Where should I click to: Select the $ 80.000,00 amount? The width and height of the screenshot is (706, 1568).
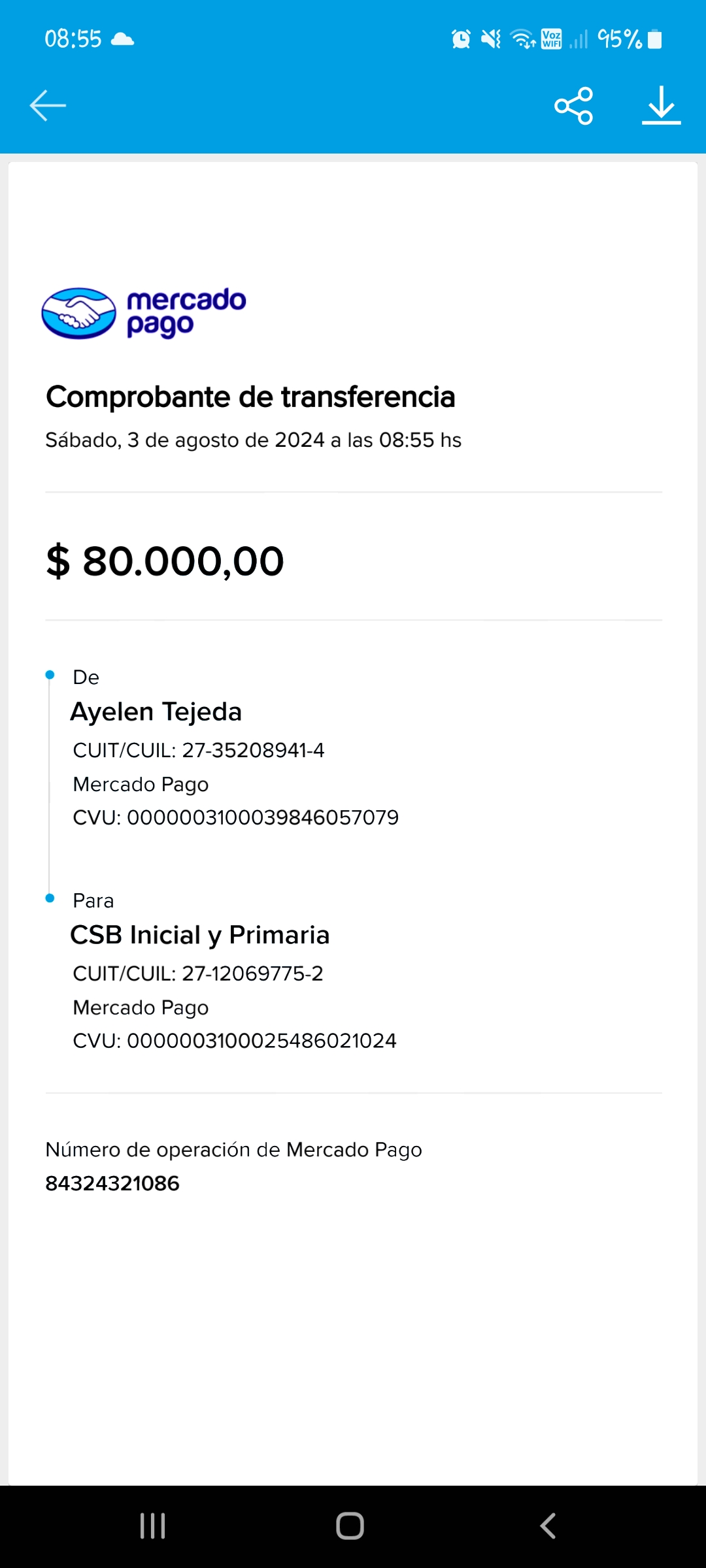(165, 561)
